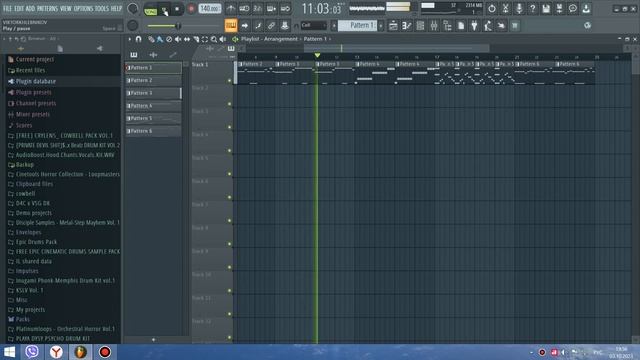This screenshot has width=640, height=360.
Task: Open the mixer view icon
Action: pos(433,26)
